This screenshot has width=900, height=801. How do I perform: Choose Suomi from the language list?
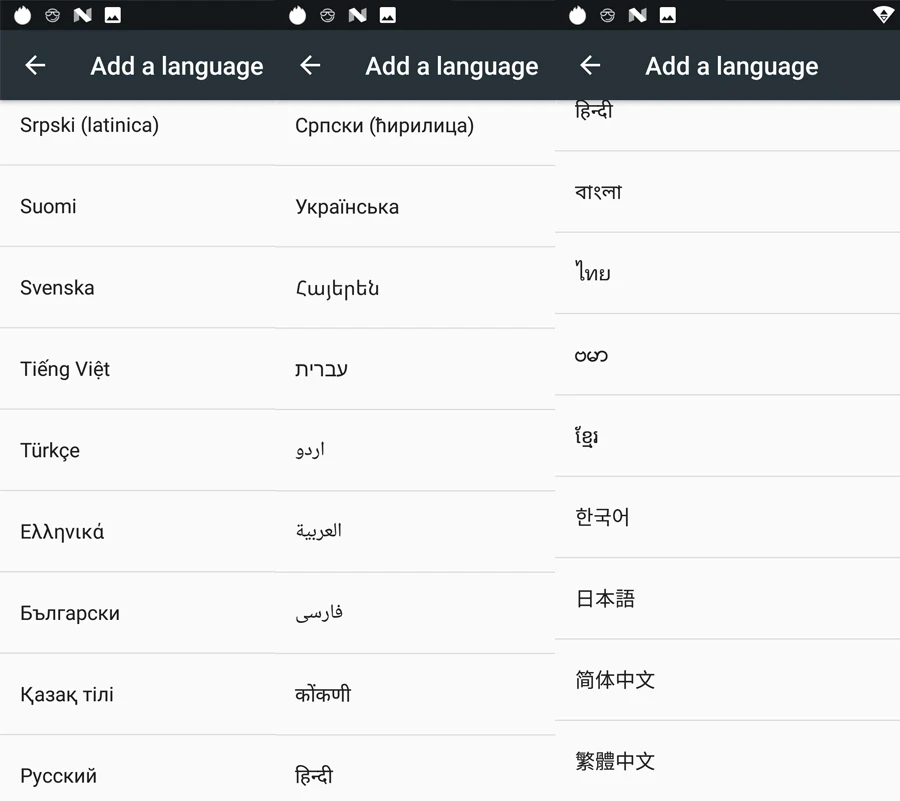coord(138,207)
